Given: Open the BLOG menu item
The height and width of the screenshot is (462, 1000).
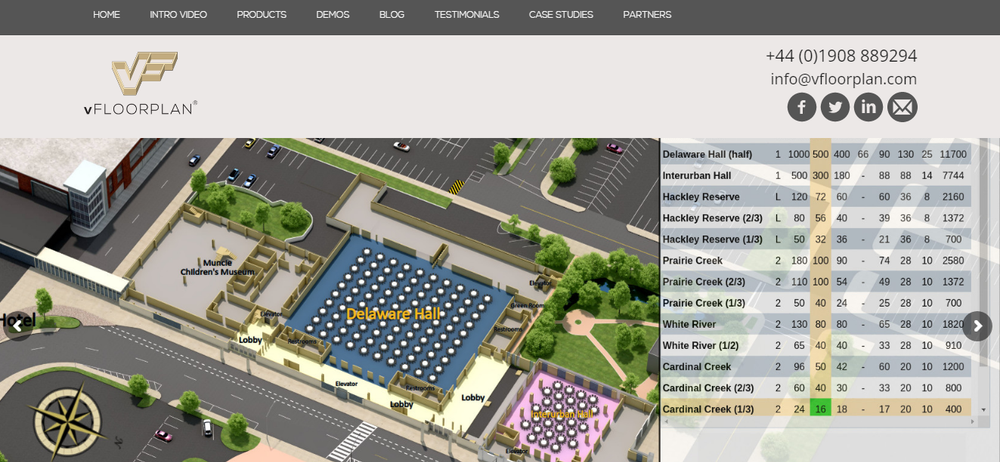Looking at the screenshot, I should pos(392,15).
